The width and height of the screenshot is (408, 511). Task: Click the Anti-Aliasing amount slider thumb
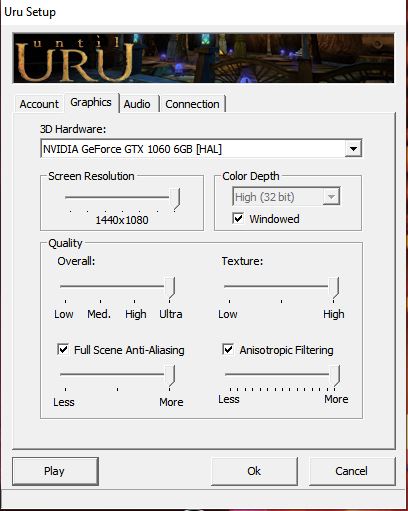click(170, 375)
